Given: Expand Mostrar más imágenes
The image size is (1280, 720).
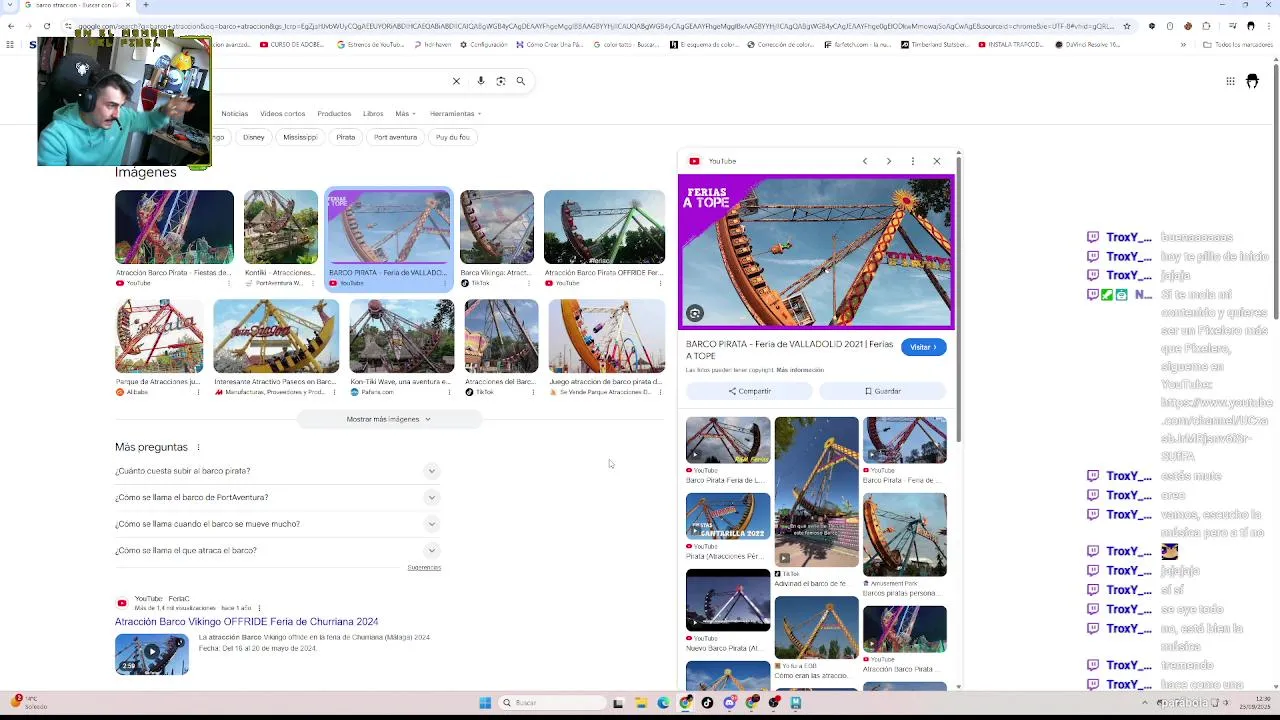Looking at the screenshot, I should (389, 419).
